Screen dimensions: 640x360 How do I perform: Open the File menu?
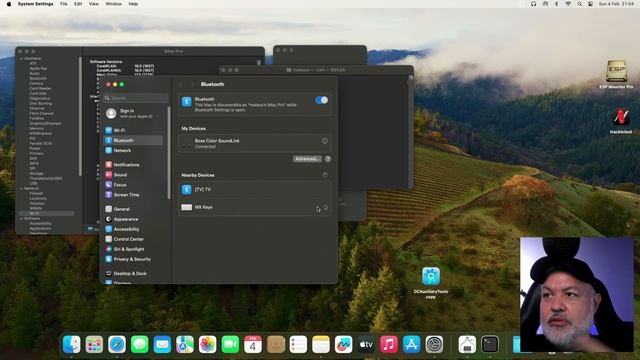click(x=64, y=4)
